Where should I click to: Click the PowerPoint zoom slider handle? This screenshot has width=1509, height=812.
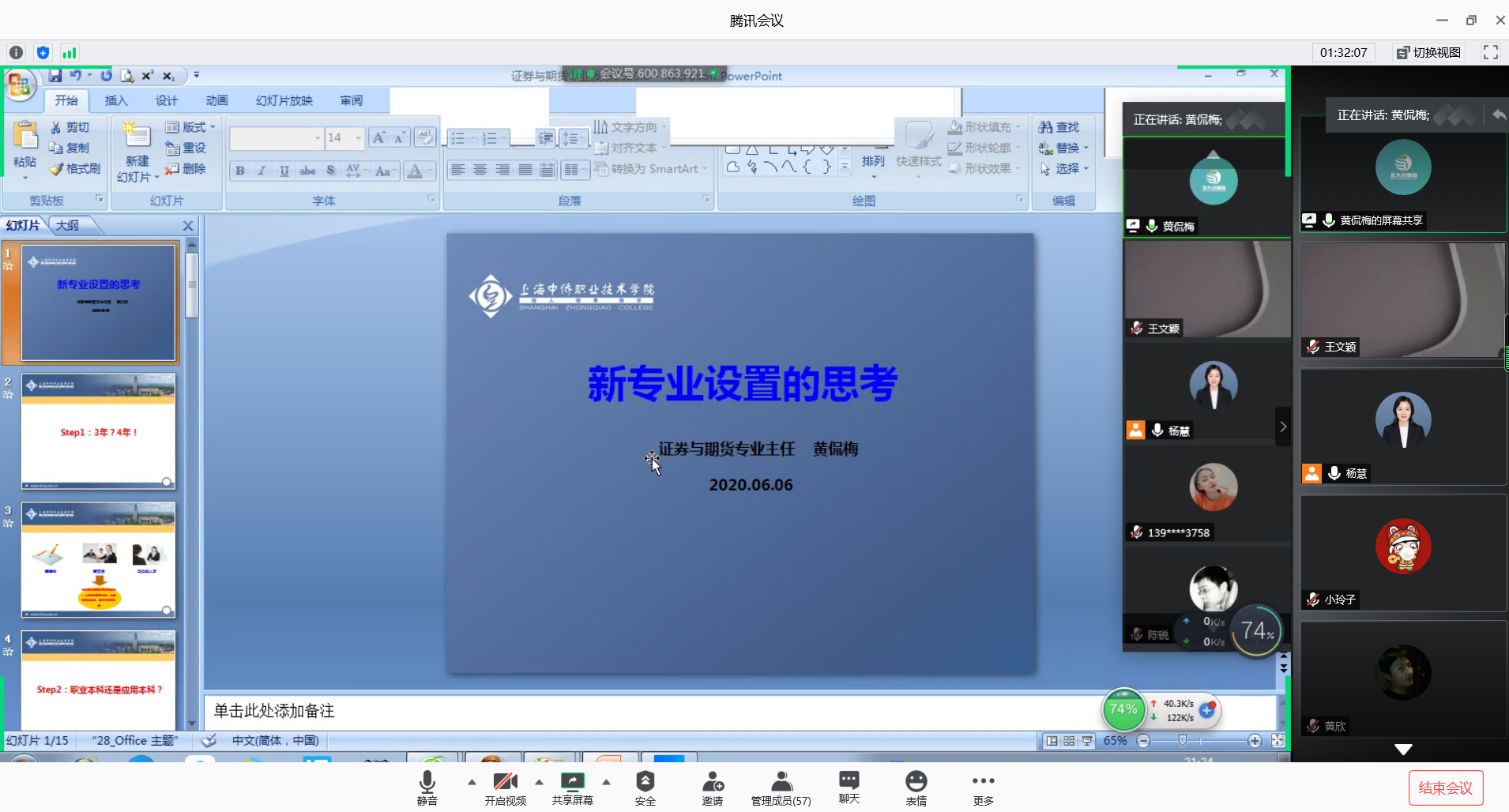1182,740
